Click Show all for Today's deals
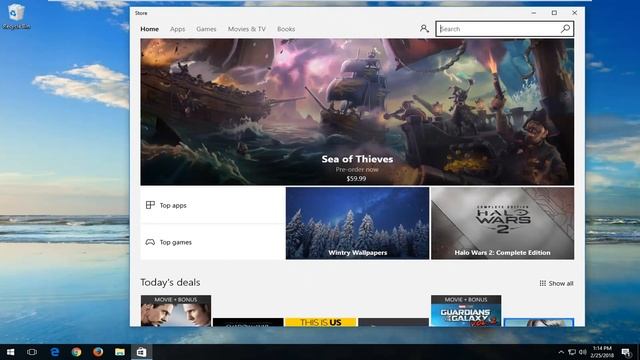The image size is (640, 360). 556,283
